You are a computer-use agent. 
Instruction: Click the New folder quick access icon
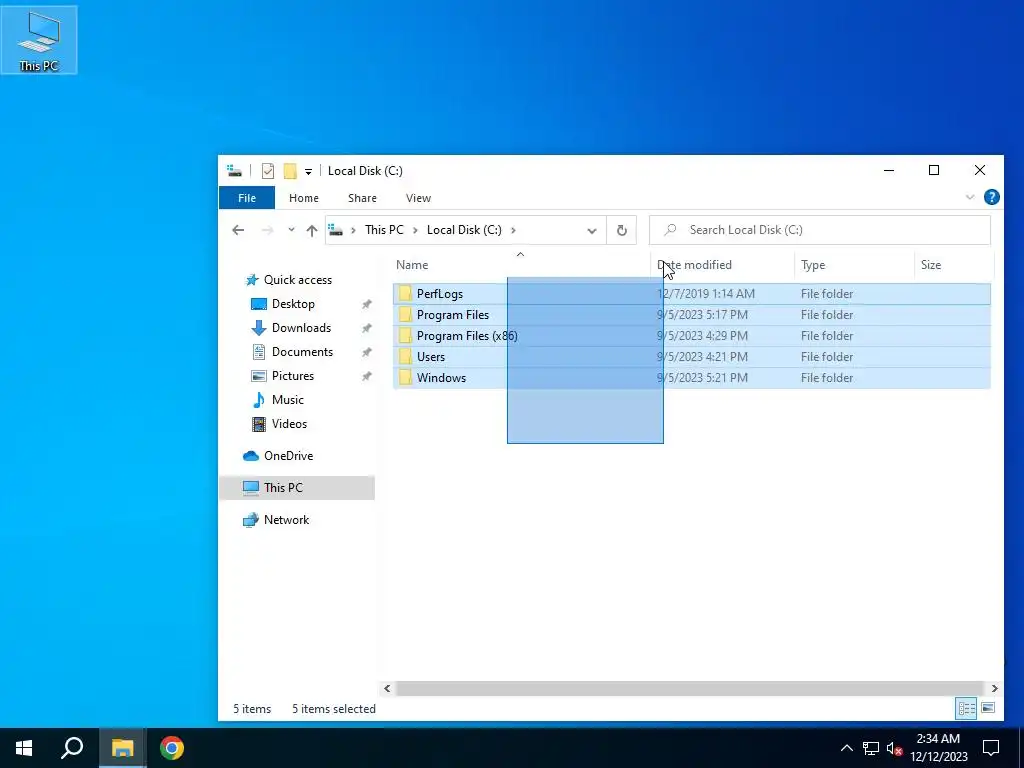pyautogui.click(x=290, y=171)
